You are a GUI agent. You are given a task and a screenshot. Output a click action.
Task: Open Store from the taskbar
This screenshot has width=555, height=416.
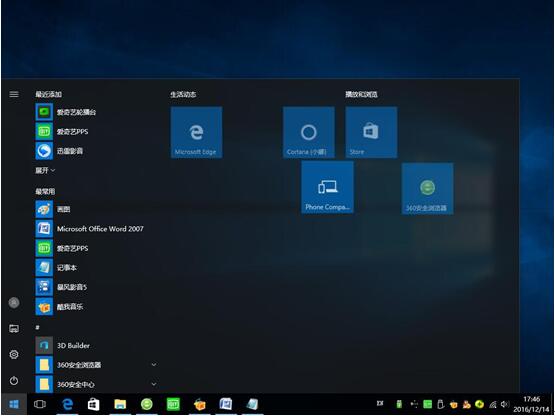point(93,404)
